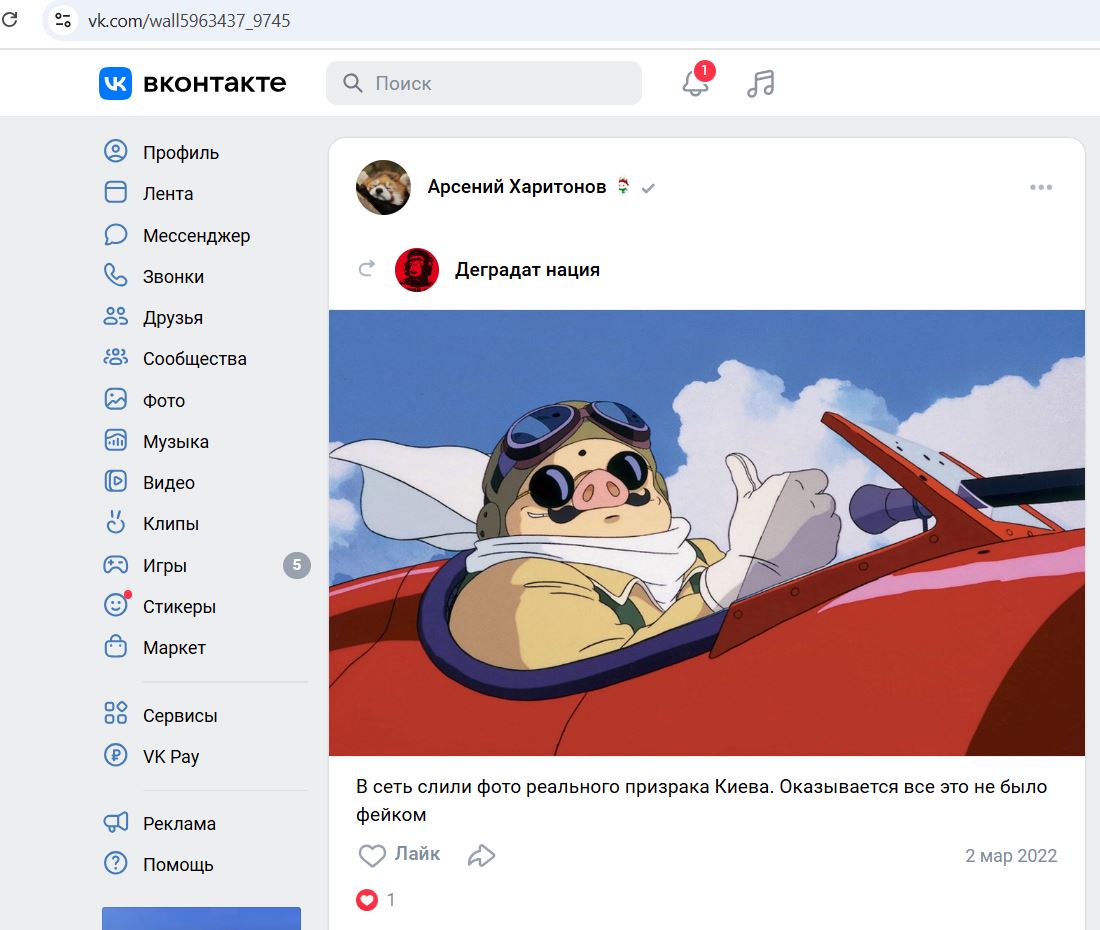
Task: Click the browser address bar URL
Action: [189, 20]
